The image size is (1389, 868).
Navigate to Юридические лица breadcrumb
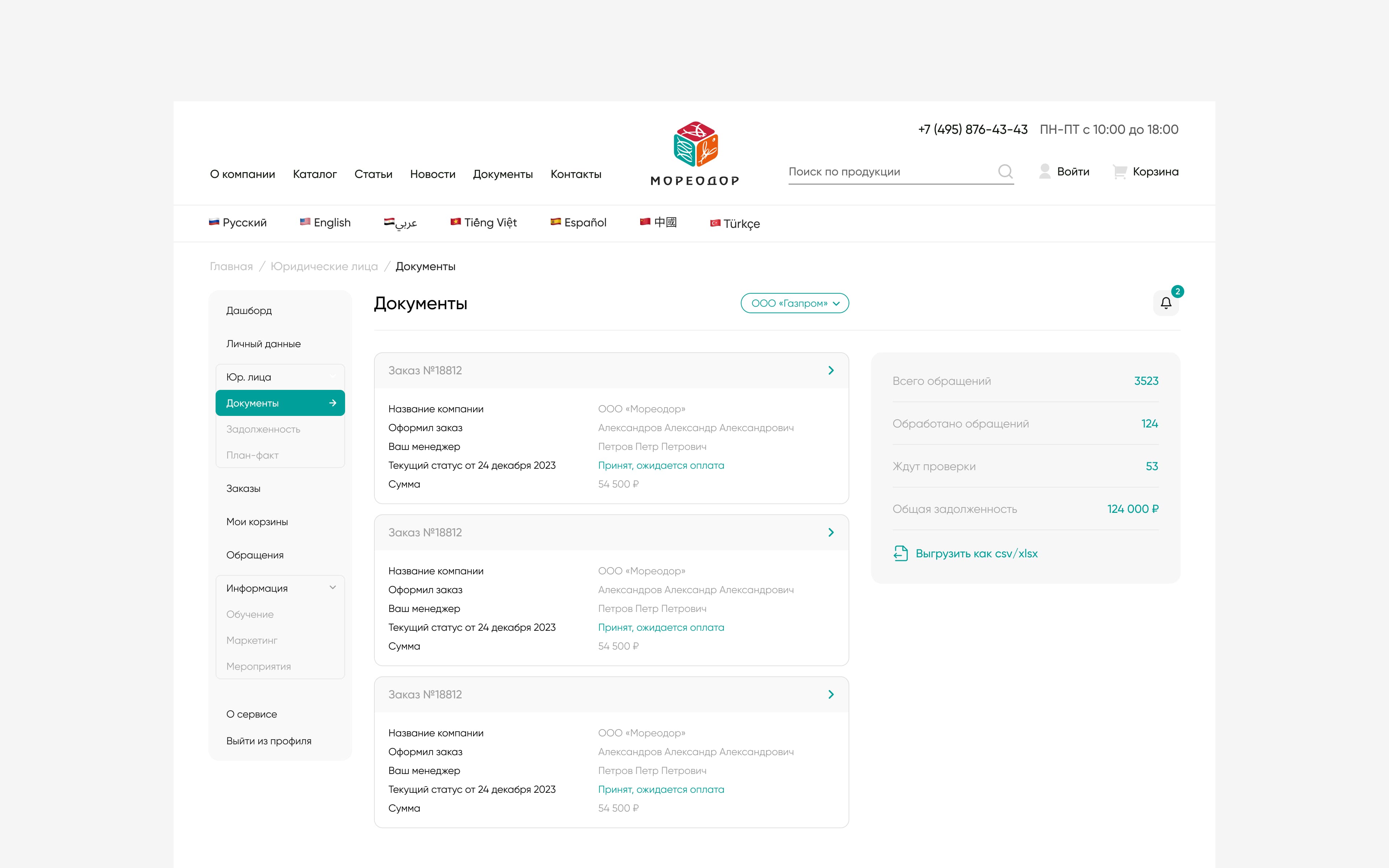click(324, 267)
